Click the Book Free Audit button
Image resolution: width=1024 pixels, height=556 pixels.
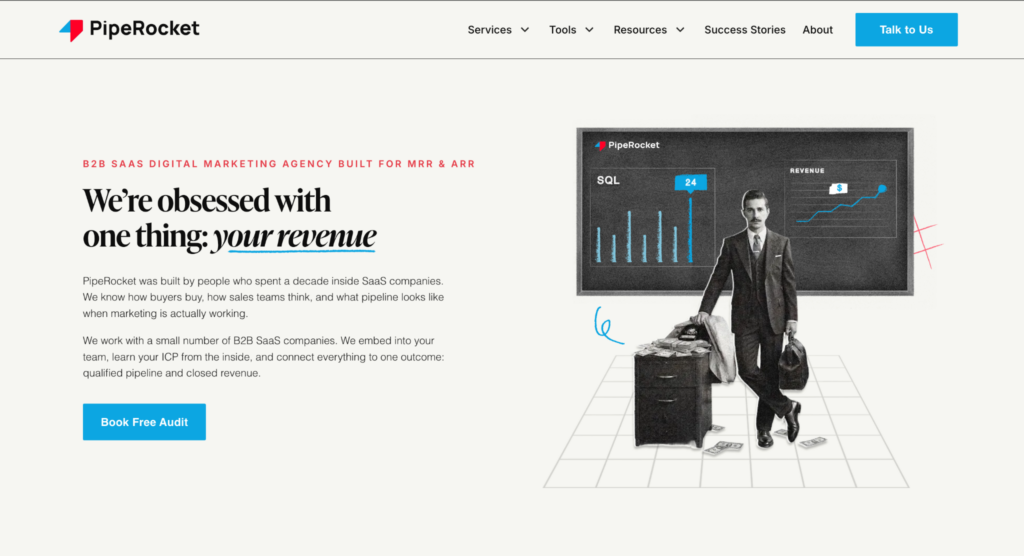pos(144,422)
